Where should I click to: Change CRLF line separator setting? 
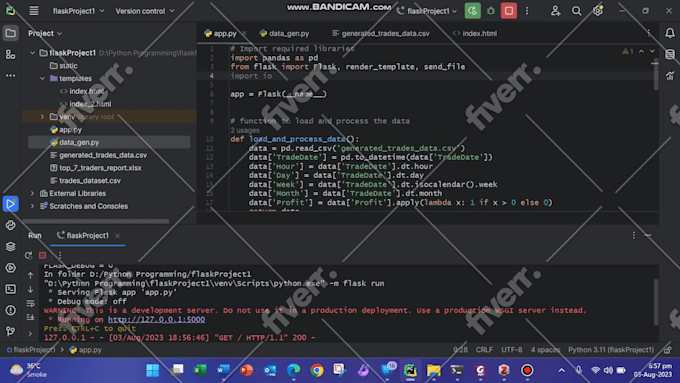pyautogui.click(x=484, y=350)
